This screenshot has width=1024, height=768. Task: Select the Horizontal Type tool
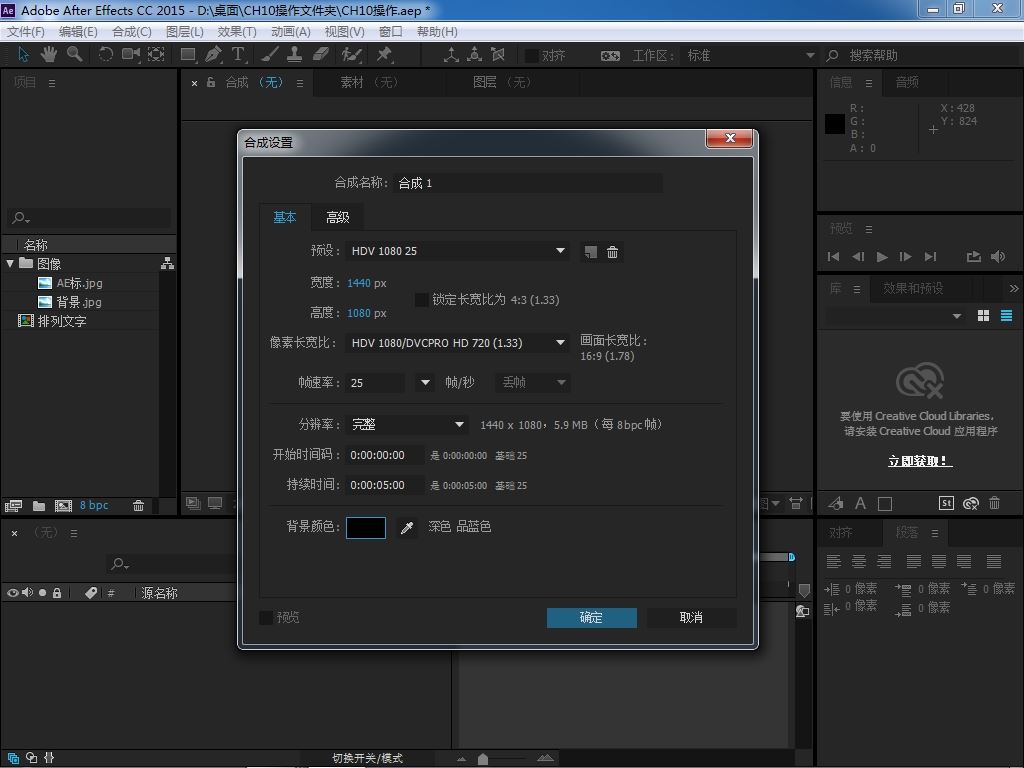(238, 55)
